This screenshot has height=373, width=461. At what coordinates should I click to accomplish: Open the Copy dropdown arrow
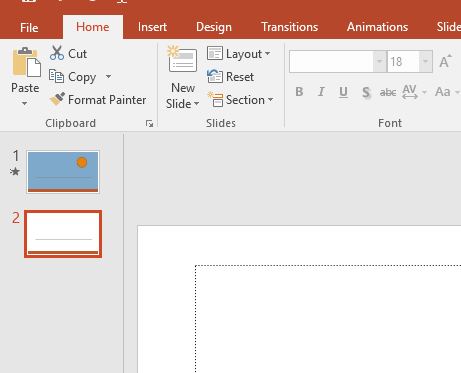pos(108,76)
